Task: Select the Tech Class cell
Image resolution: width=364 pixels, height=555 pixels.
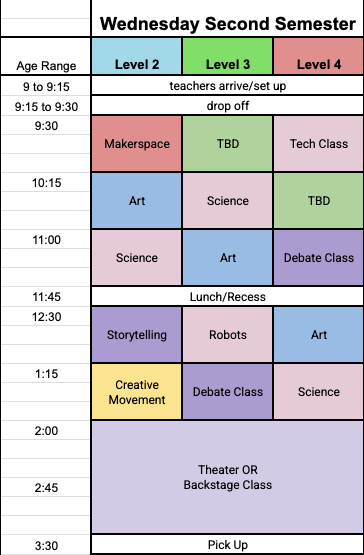Action: click(x=319, y=144)
